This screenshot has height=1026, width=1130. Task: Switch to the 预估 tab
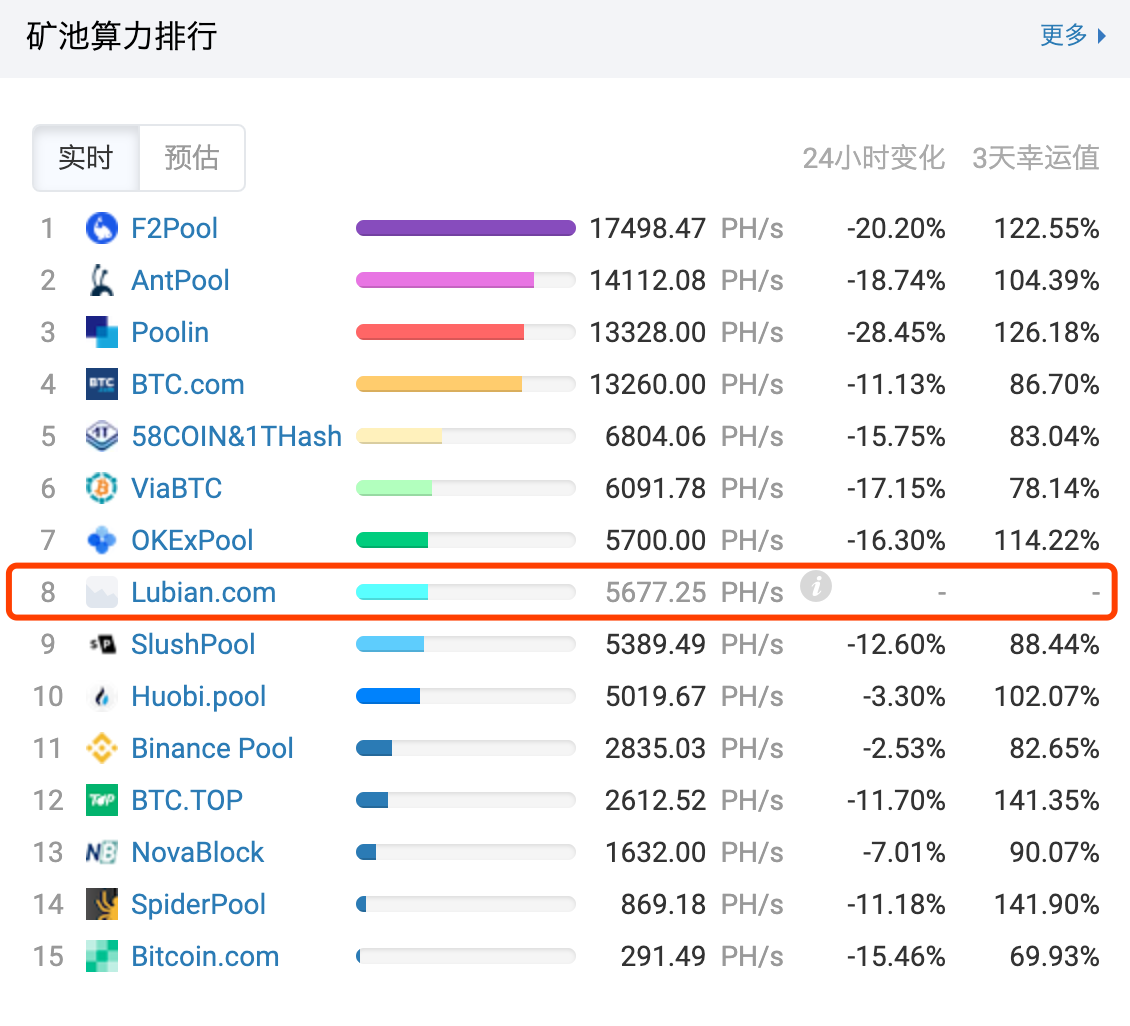(192, 157)
